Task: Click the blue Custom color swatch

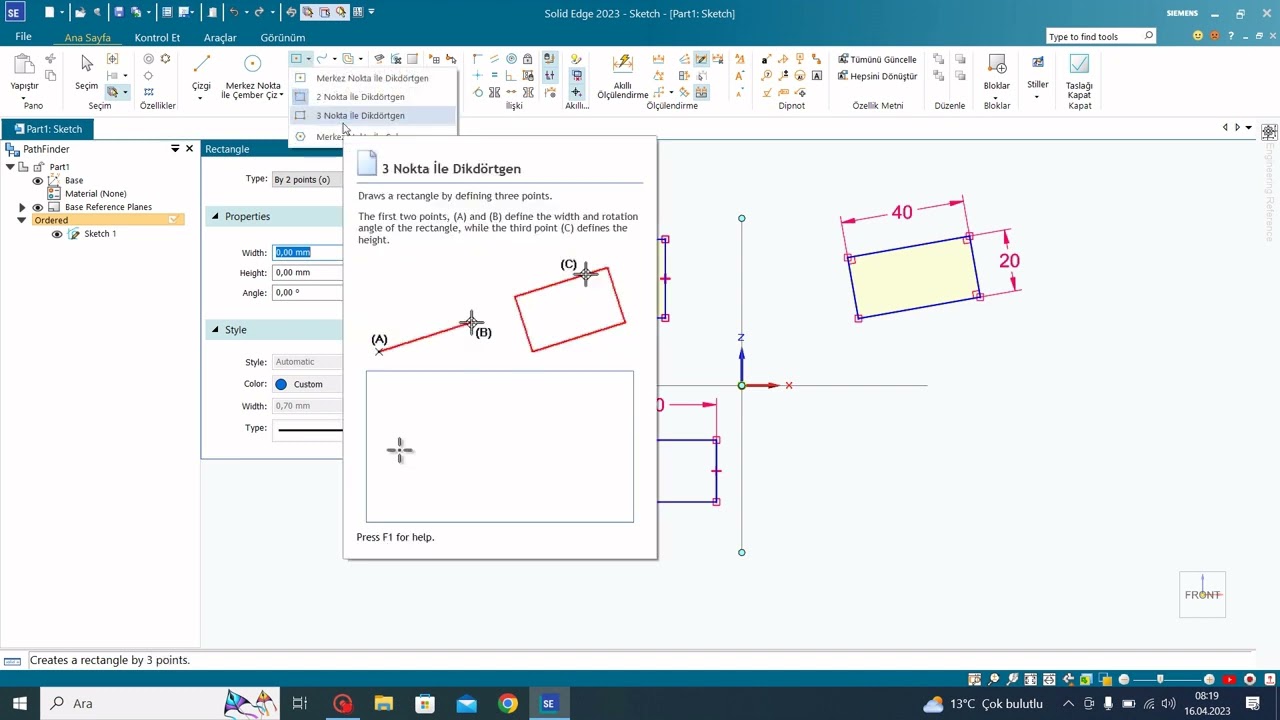Action: (281, 384)
